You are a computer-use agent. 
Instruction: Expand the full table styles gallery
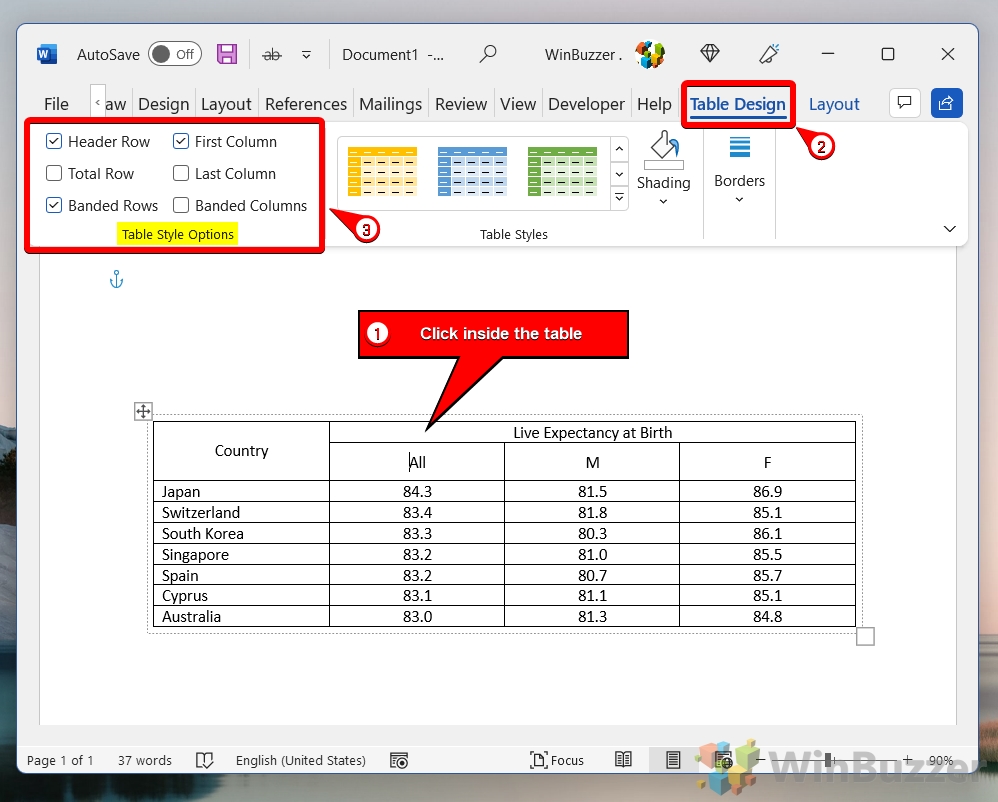point(619,197)
